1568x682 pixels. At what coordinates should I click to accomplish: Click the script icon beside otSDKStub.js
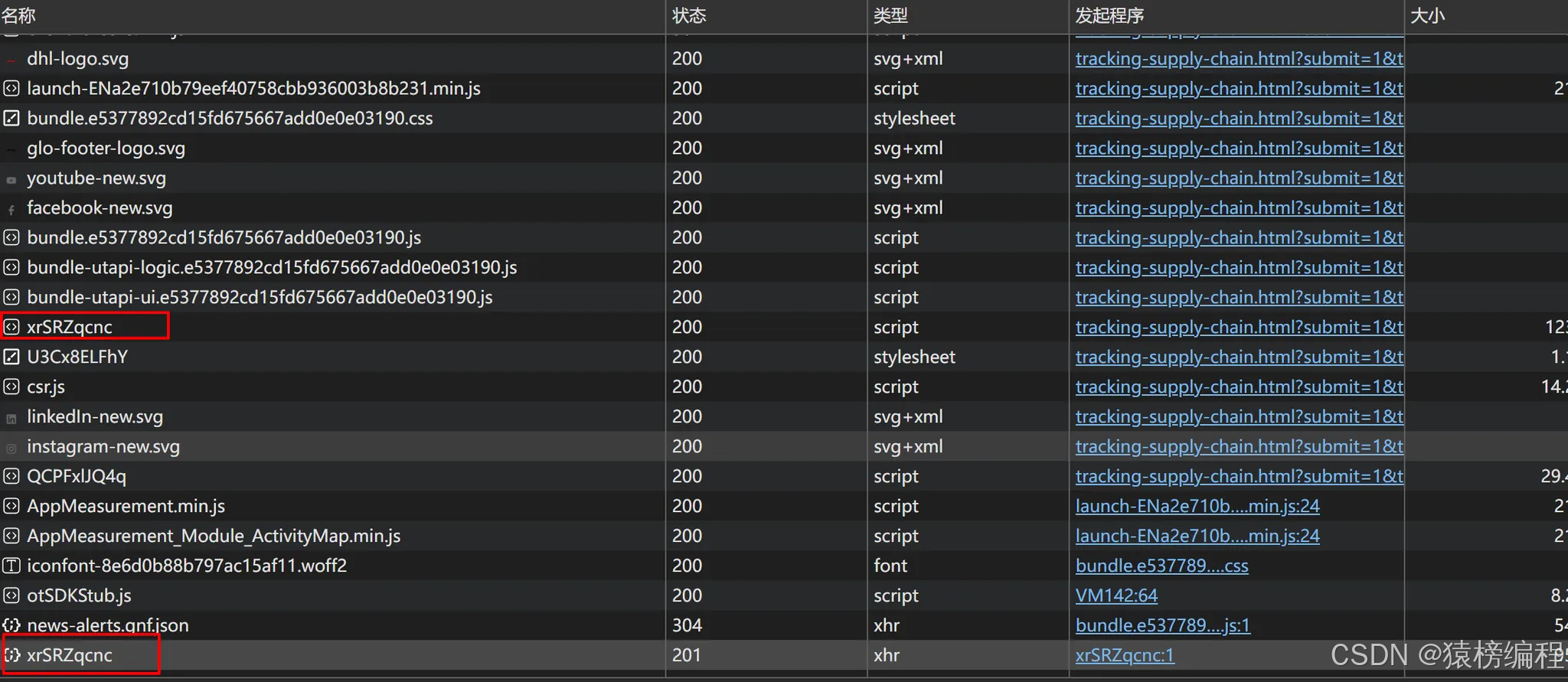point(11,596)
